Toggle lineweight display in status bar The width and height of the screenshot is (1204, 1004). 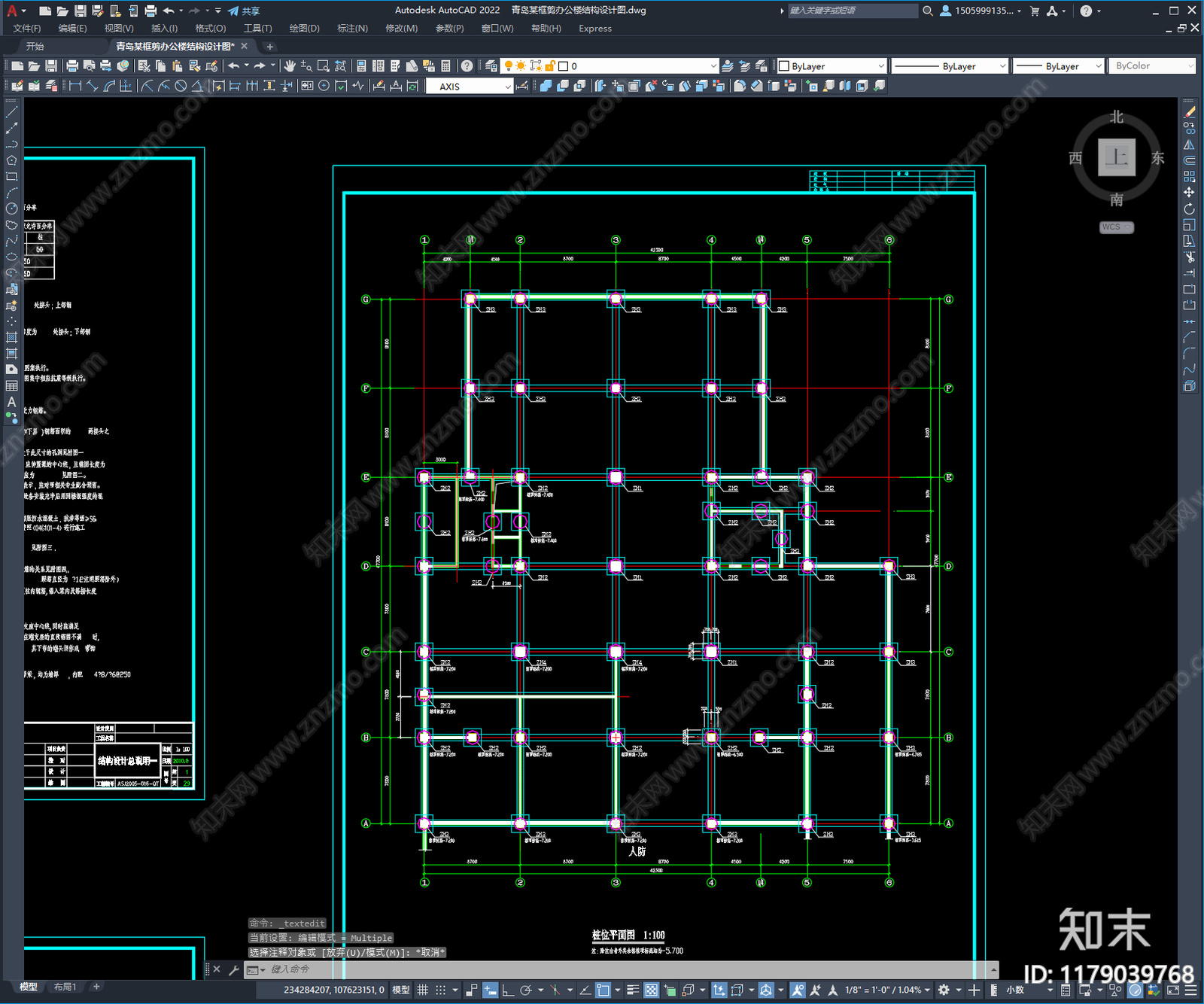633,990
